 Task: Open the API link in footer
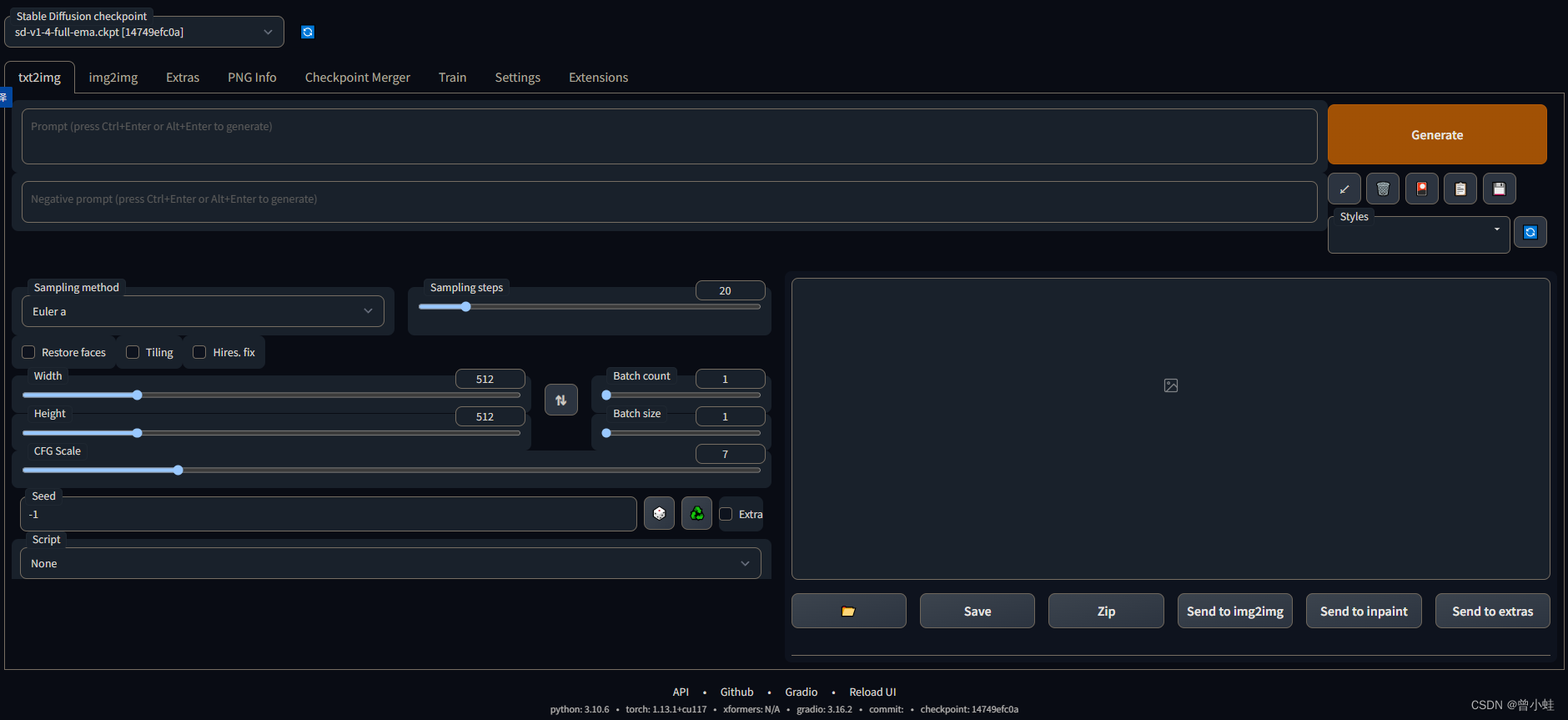(x=681, y=692)
